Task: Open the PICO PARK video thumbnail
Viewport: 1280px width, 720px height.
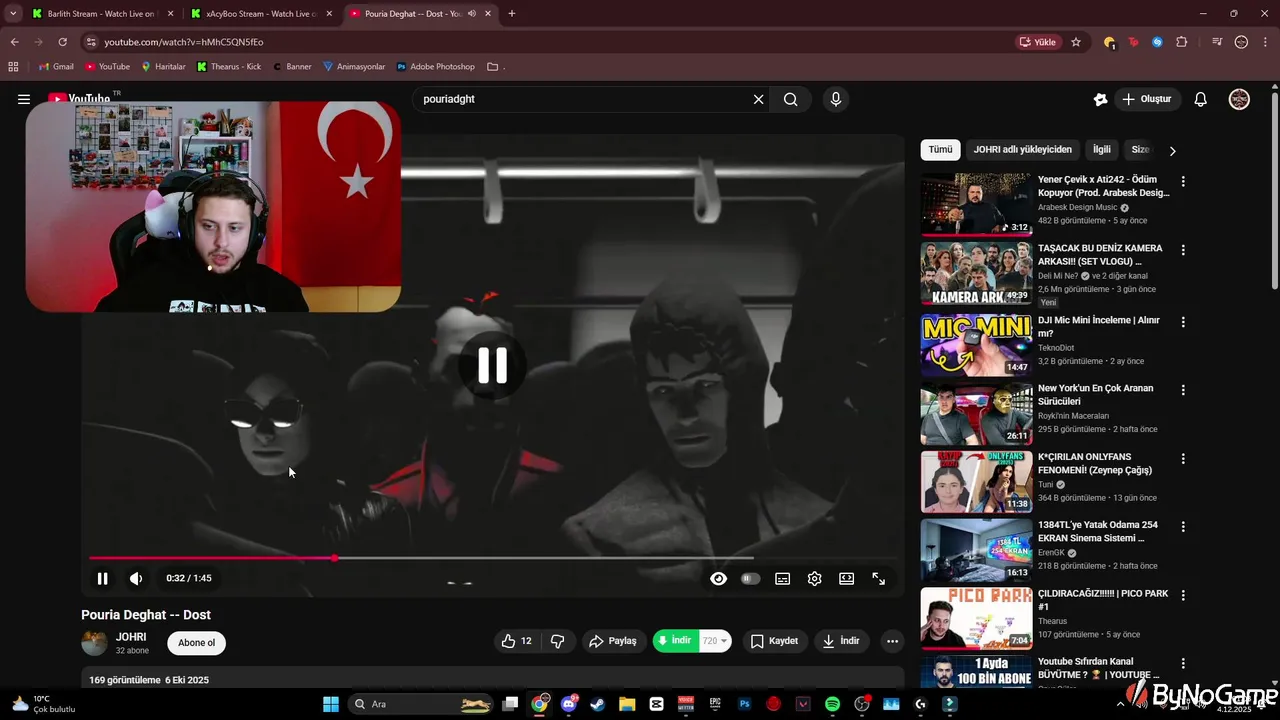Action: point(976,618)
